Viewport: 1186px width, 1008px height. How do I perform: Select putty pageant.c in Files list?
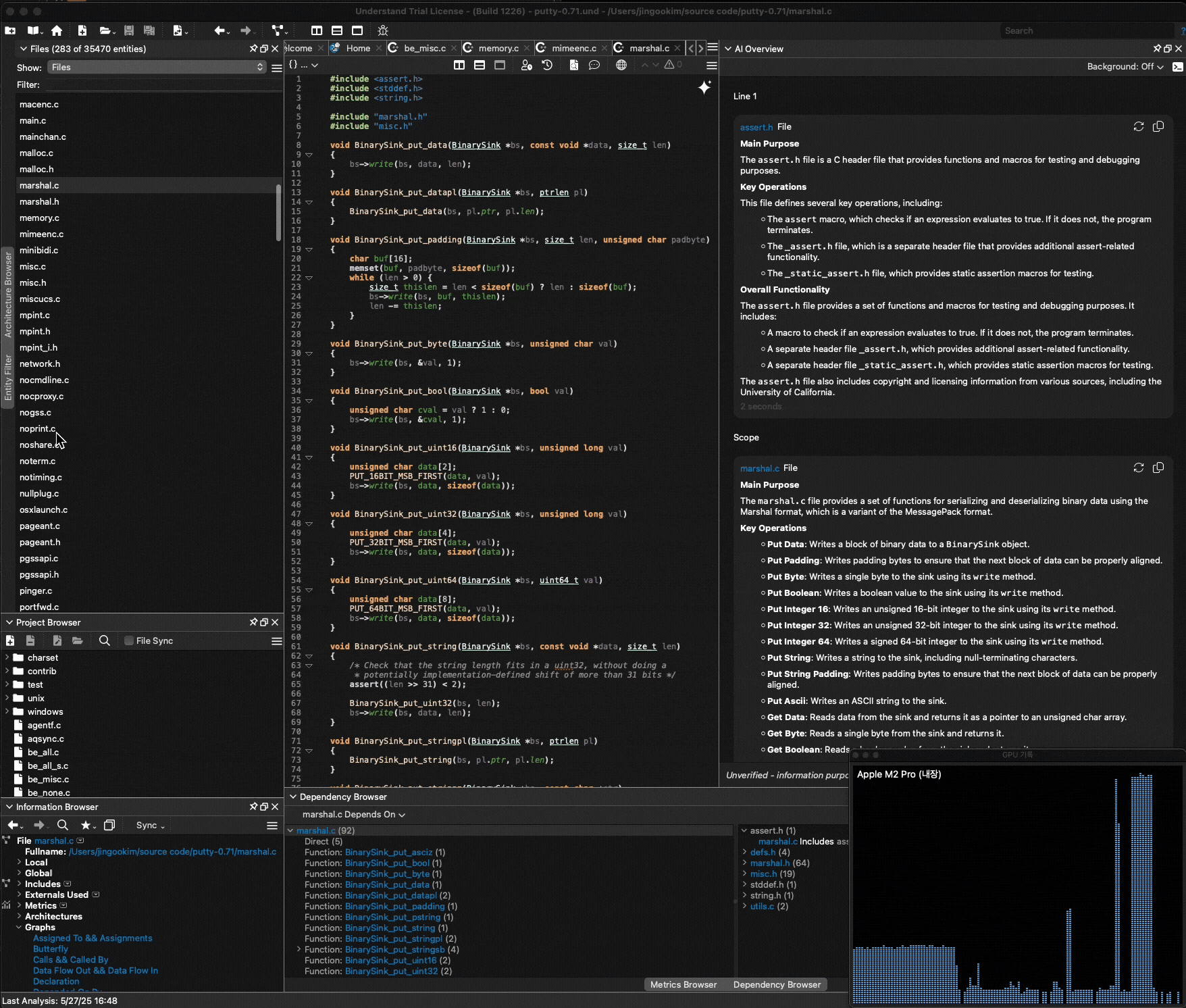tap(40, 526)
